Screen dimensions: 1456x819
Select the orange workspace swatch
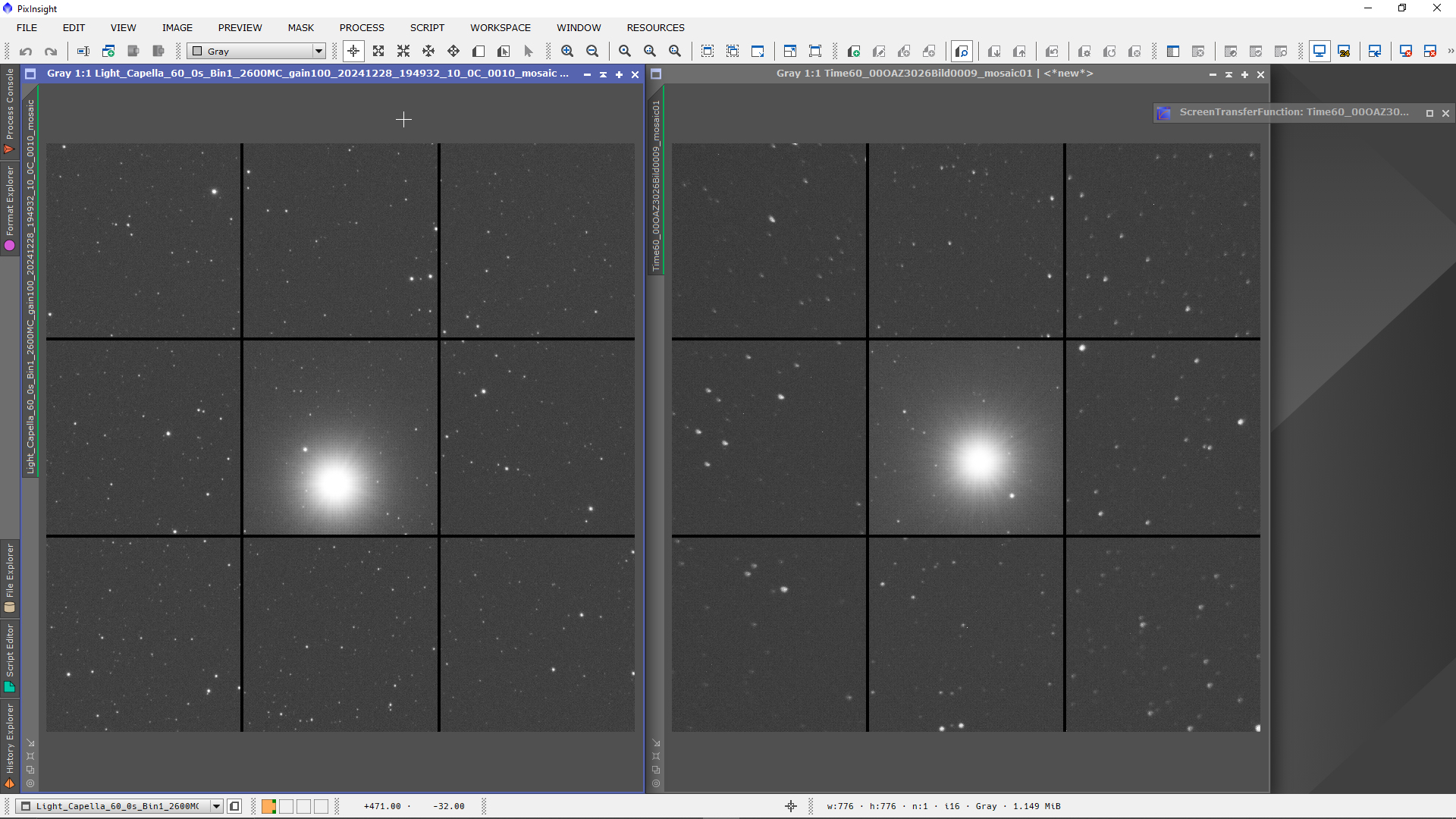coord(268,806)
